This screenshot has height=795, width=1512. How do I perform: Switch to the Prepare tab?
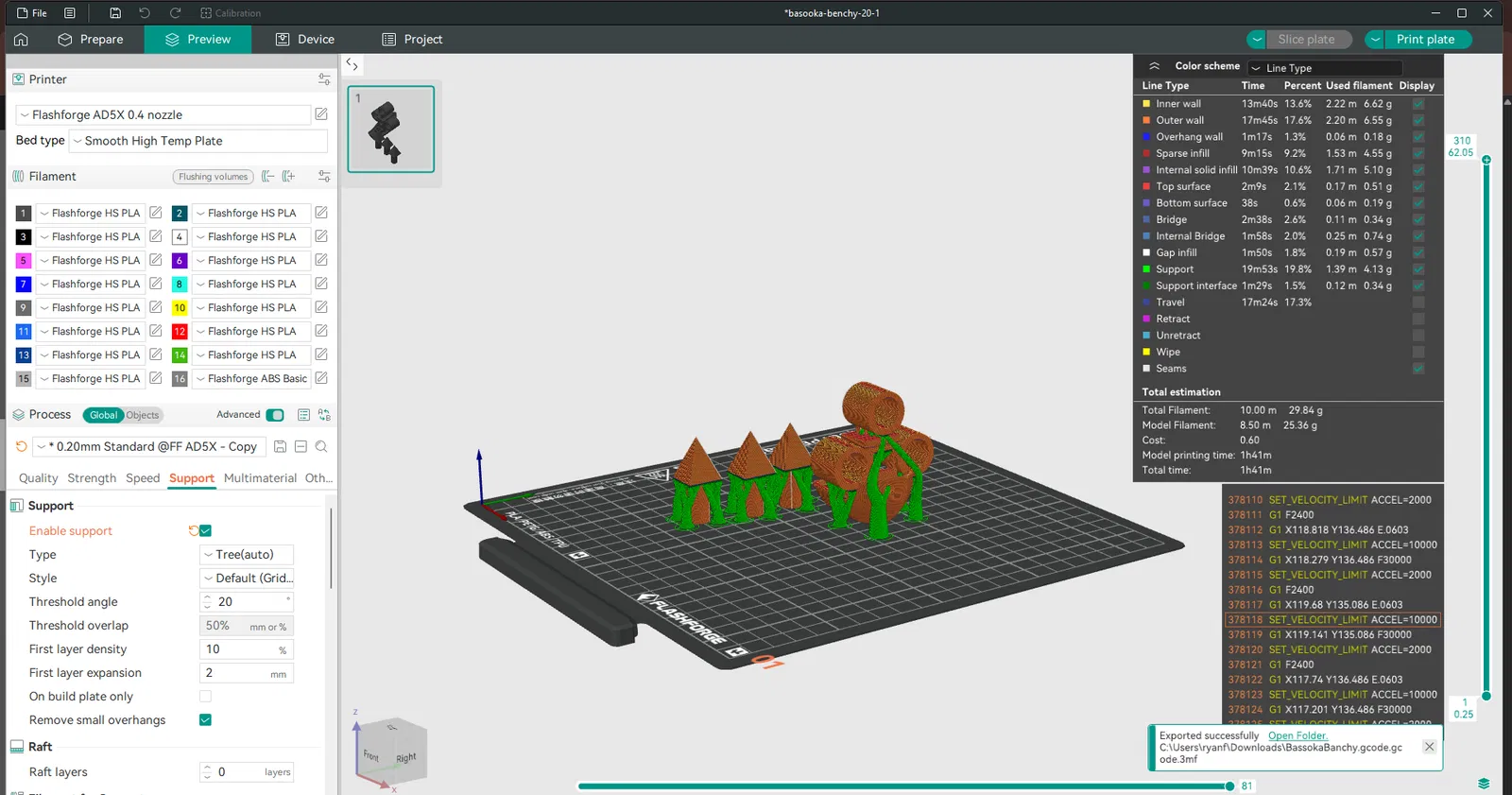91,40
